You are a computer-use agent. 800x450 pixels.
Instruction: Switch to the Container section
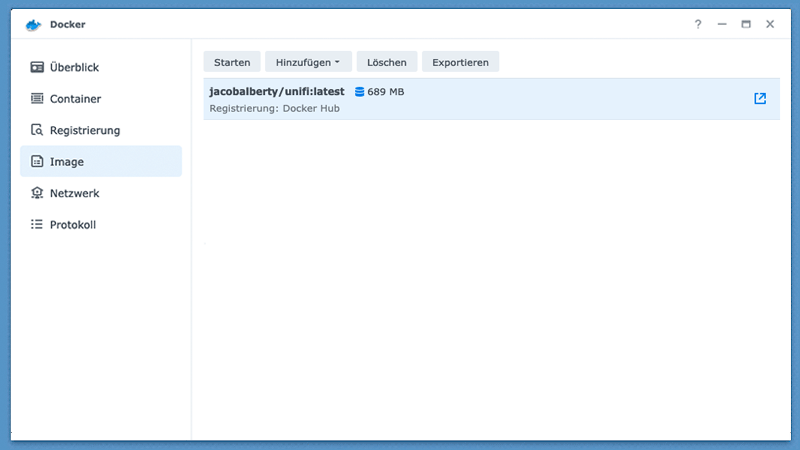tap(75, 99)
